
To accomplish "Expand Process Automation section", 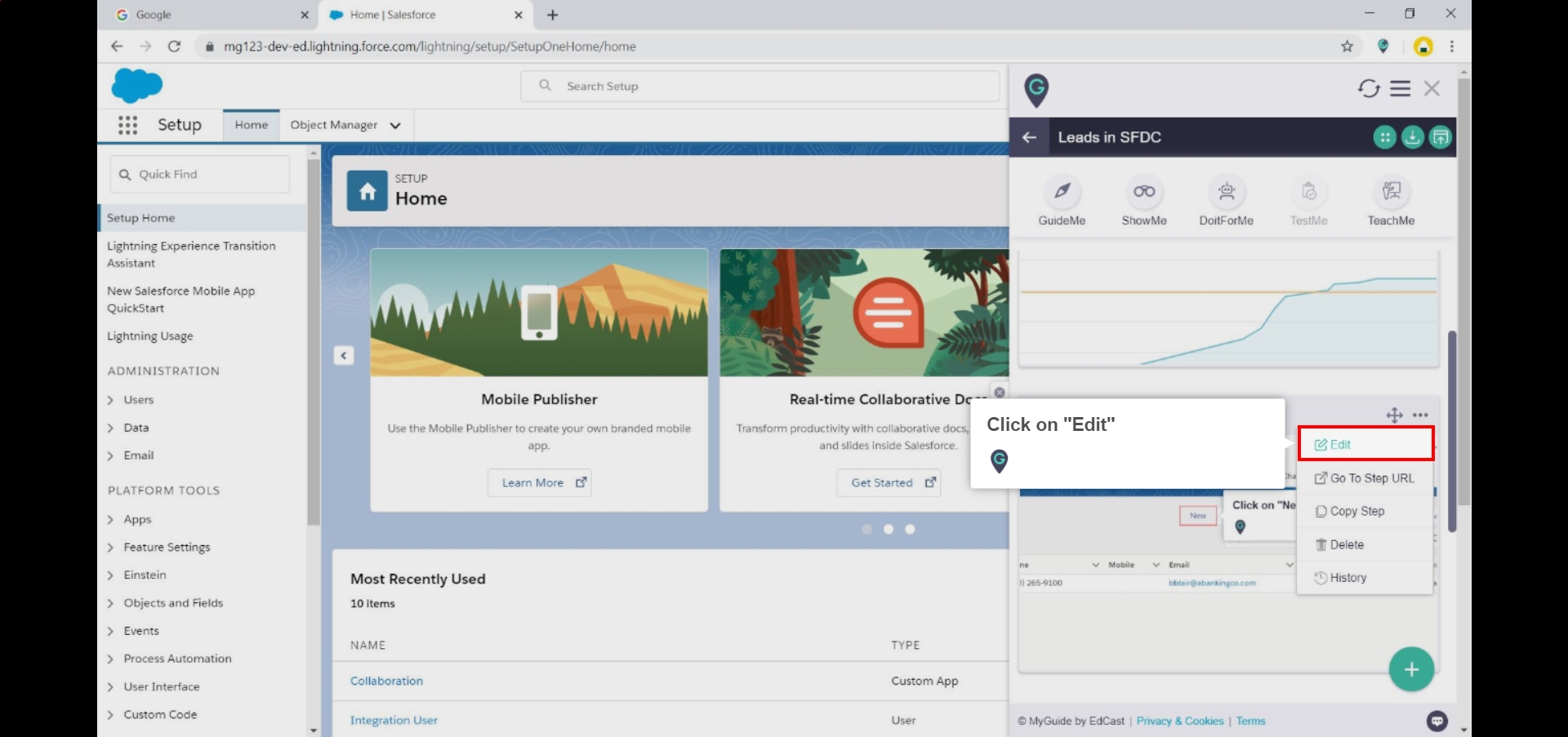I will (110, 659).
